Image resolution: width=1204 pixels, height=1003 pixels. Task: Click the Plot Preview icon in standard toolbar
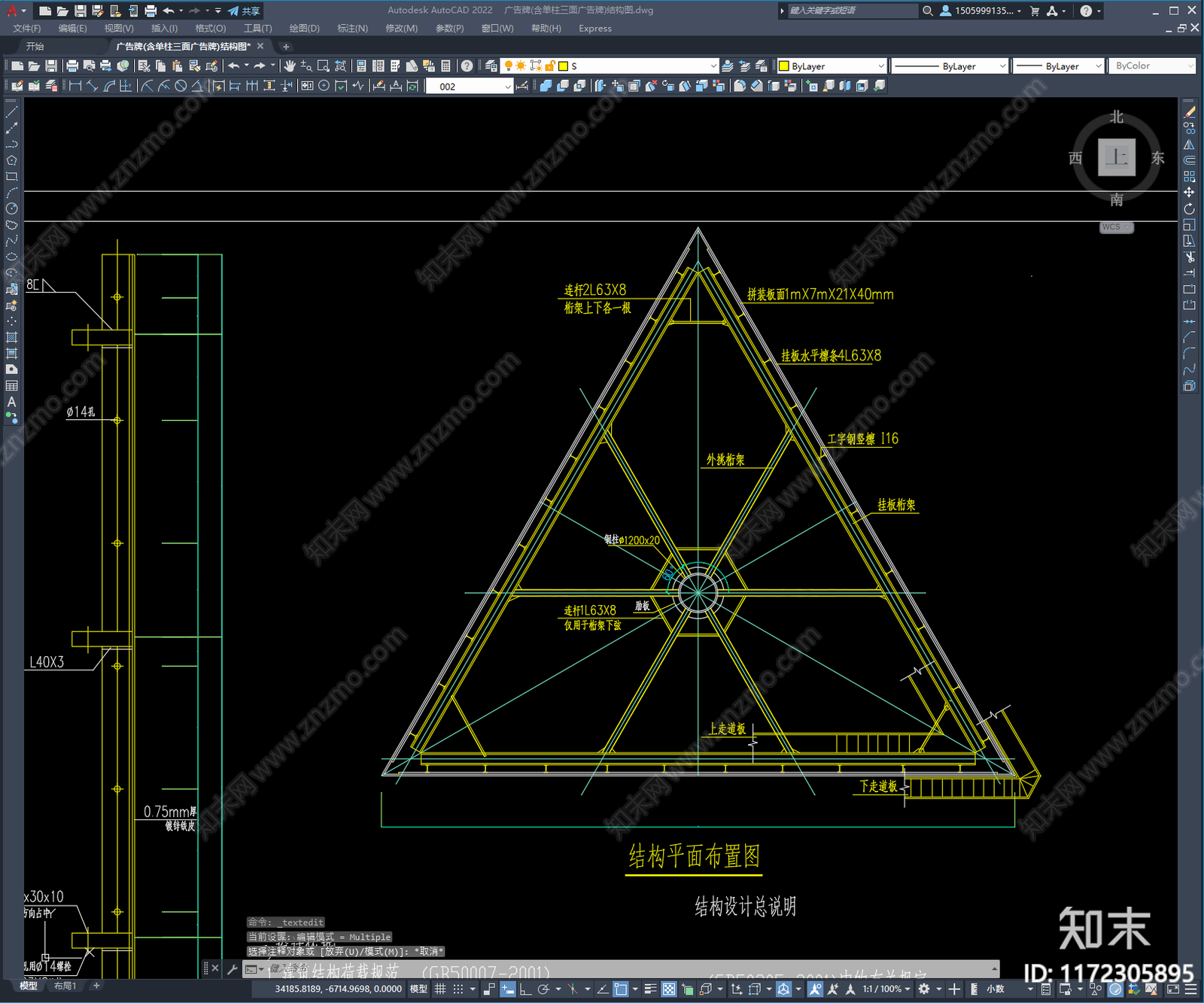click(x=89, y=66)
